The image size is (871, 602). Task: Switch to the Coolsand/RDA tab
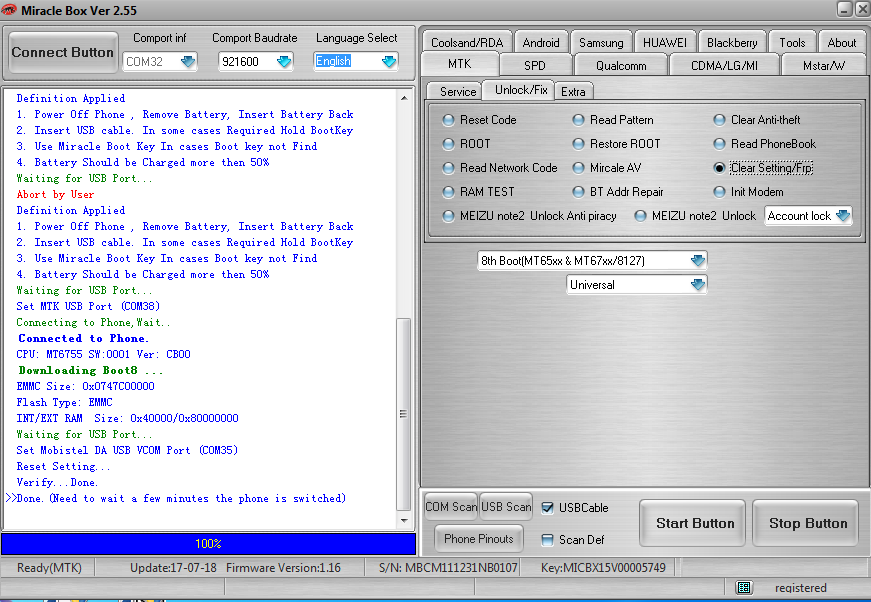[x=467, y=43]
